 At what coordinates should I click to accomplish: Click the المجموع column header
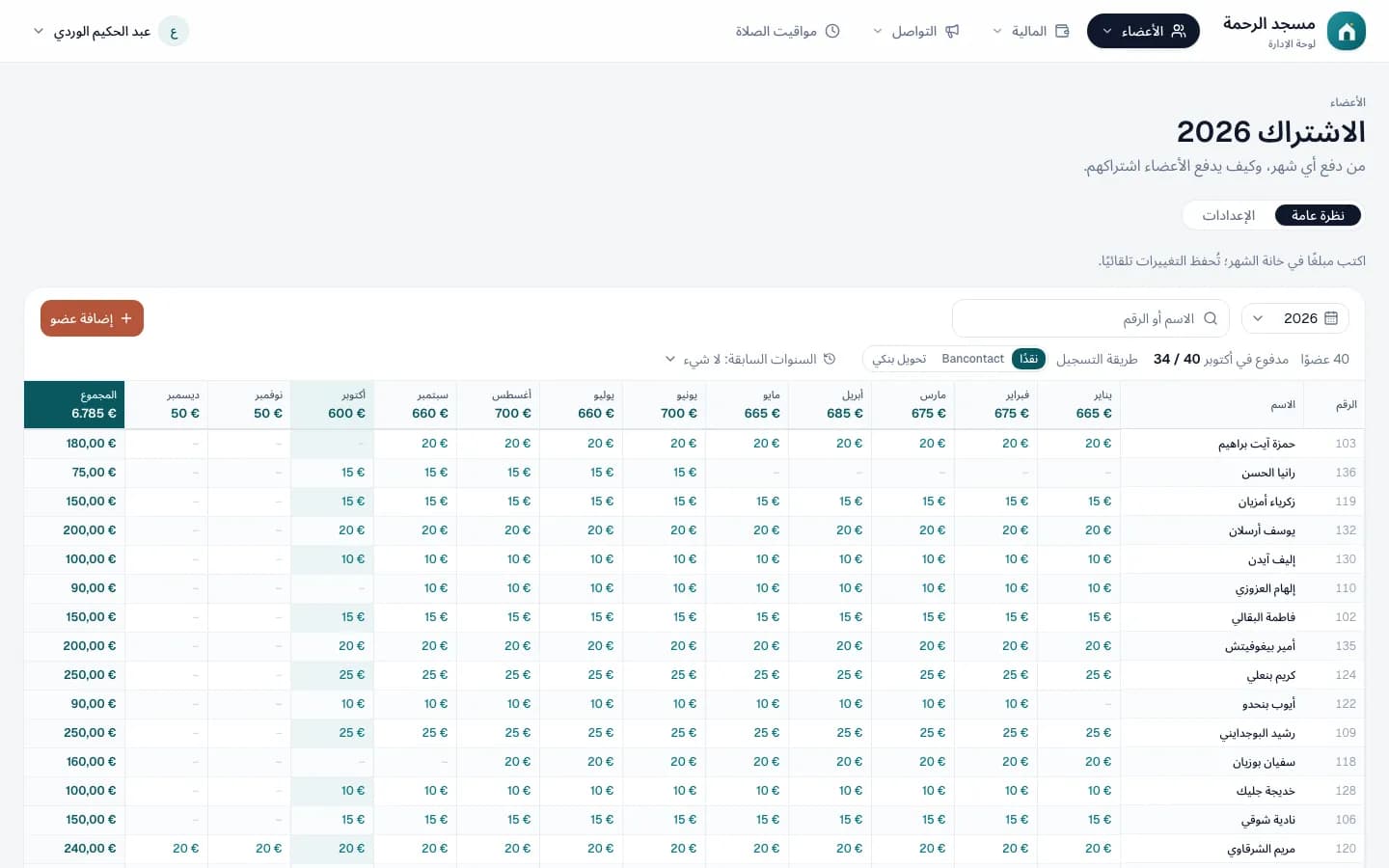pyautogui.click(x=74, y=404)
